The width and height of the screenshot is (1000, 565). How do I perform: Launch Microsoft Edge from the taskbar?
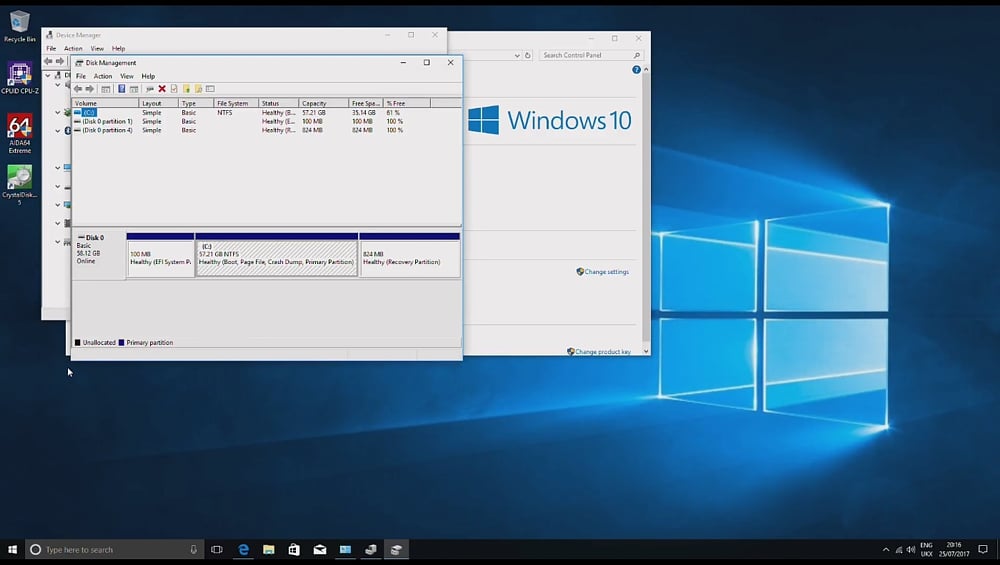243,549
